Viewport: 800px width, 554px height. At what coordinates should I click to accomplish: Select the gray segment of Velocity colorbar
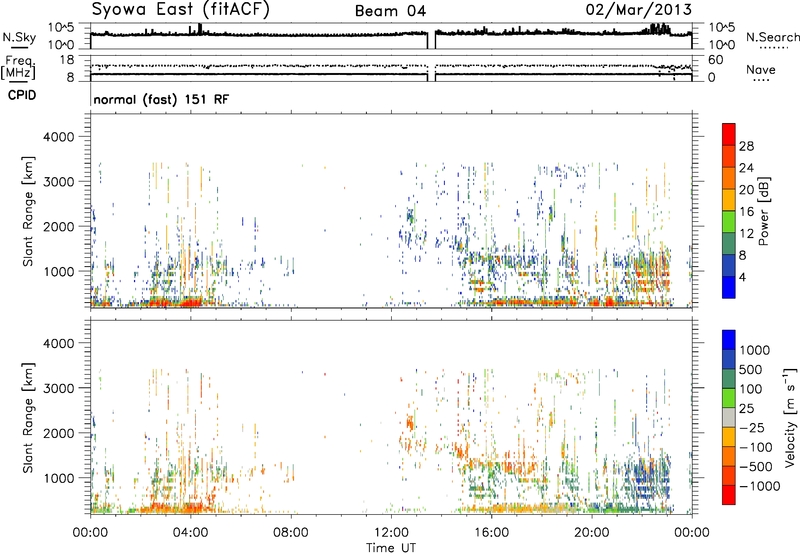[729, 418]
